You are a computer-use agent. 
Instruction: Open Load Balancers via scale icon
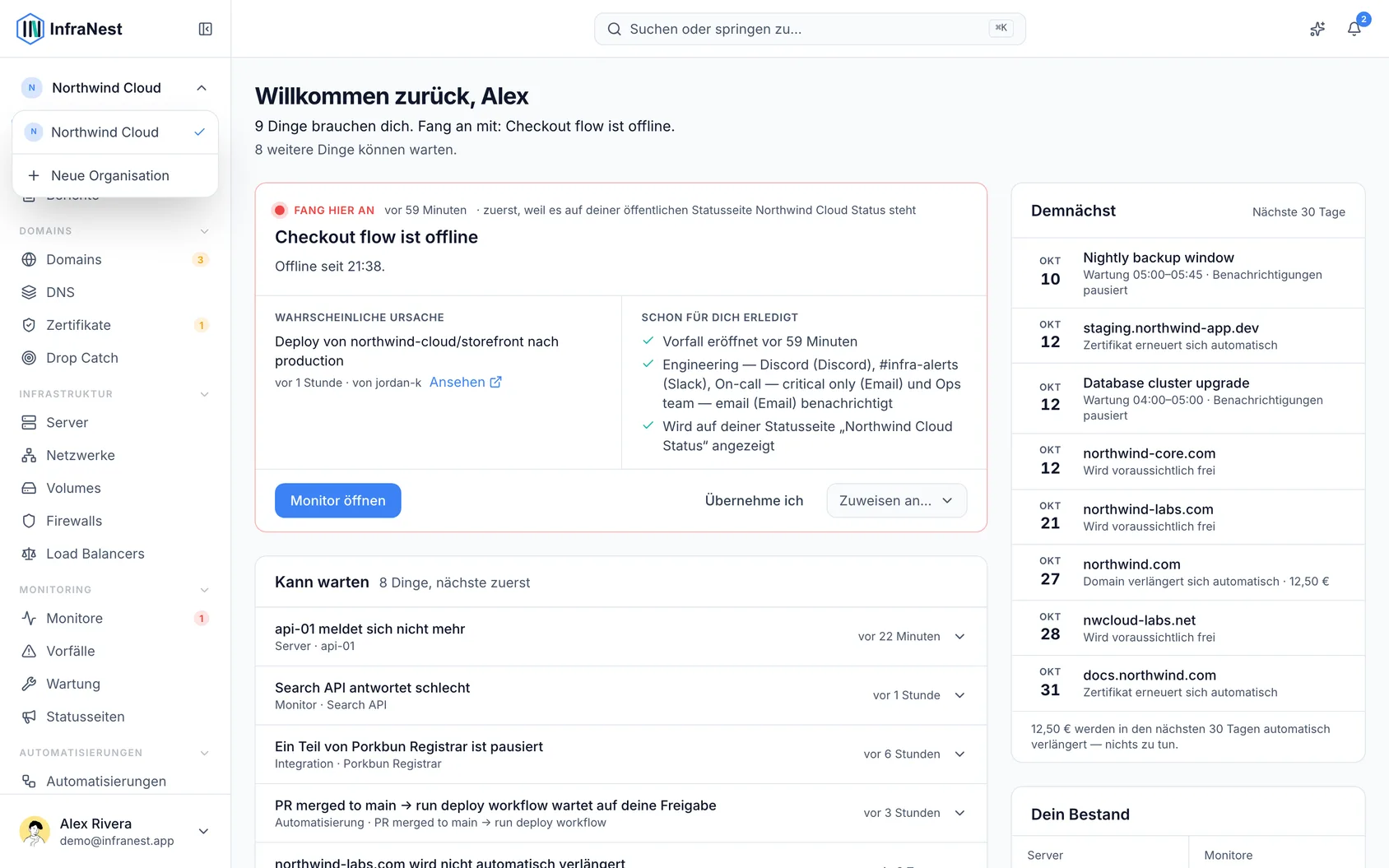point(29,554)
